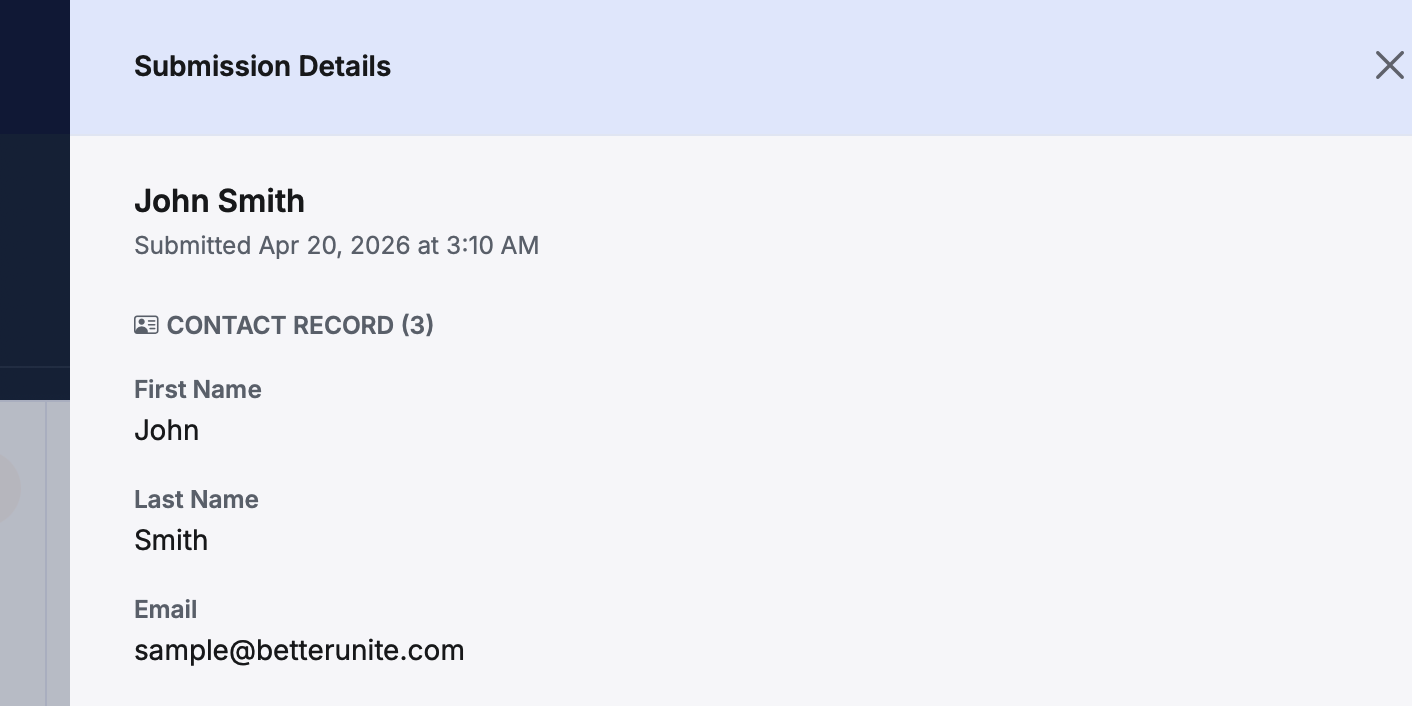Image resolution: width=1412 pixels, height=706 pixels.
Task: Close the Submission Details panel
Action: pyautogui.click(x=1389, y=66)
